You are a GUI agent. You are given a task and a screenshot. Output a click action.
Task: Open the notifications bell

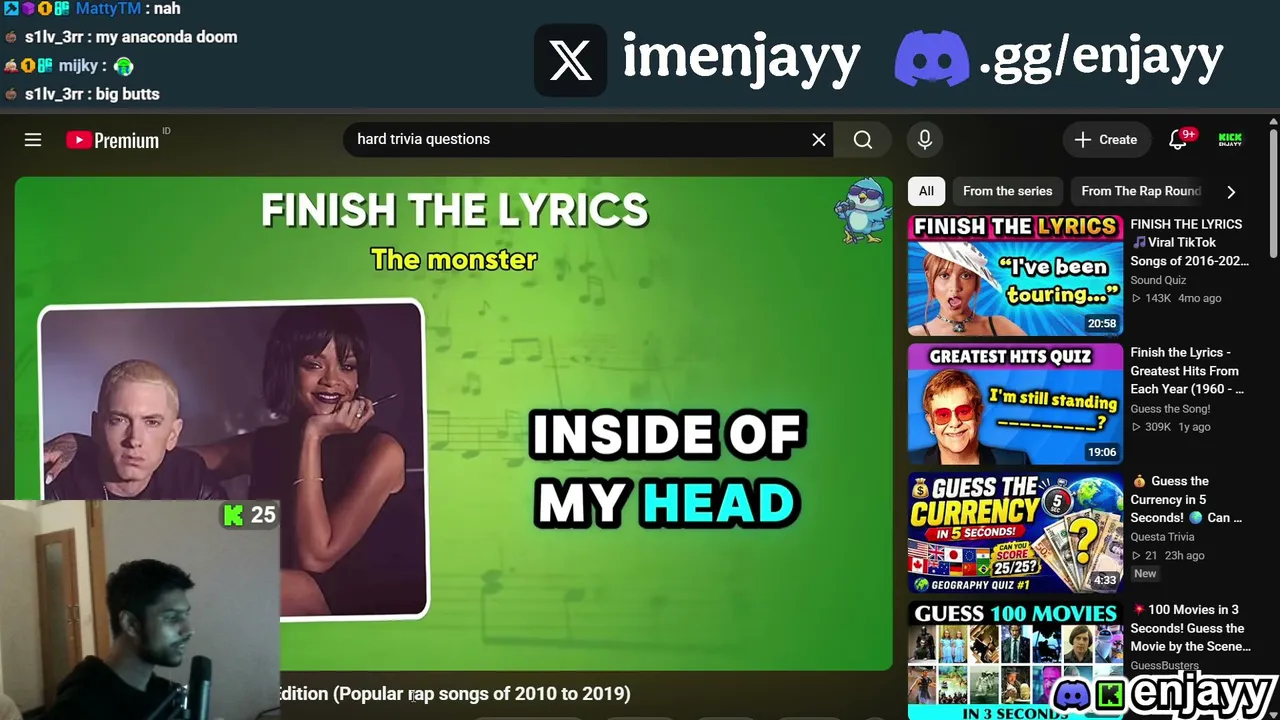pos(1179,140)
